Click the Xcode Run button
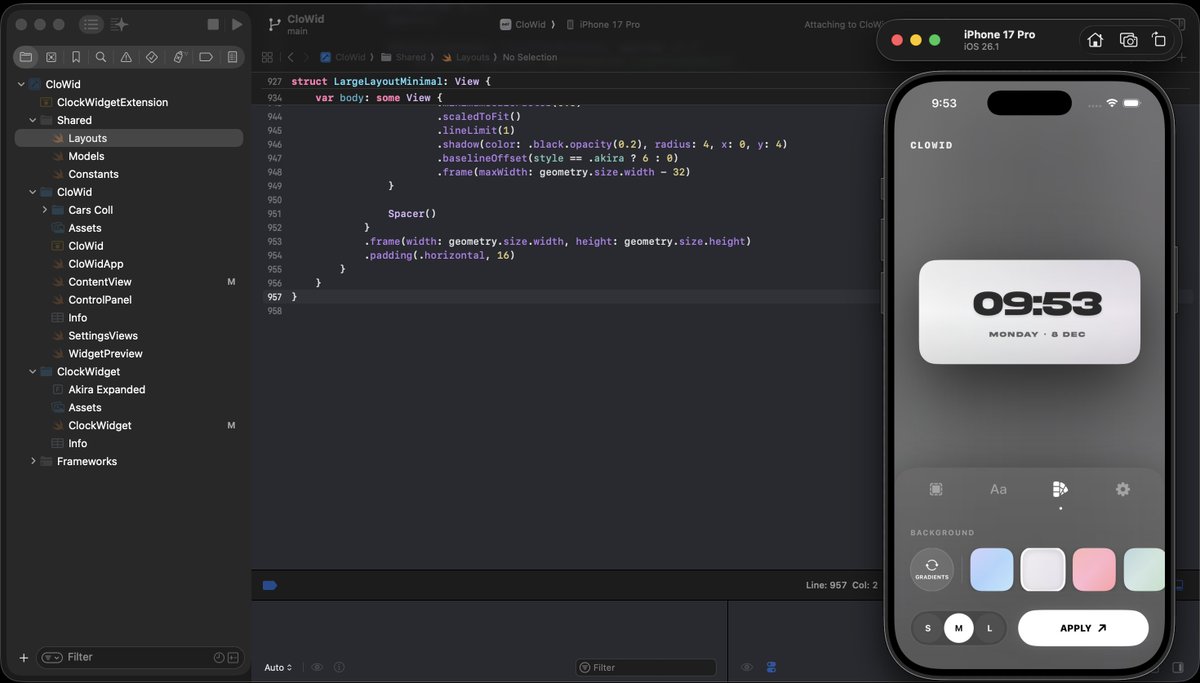1200x683 pixels. (237, 24)
